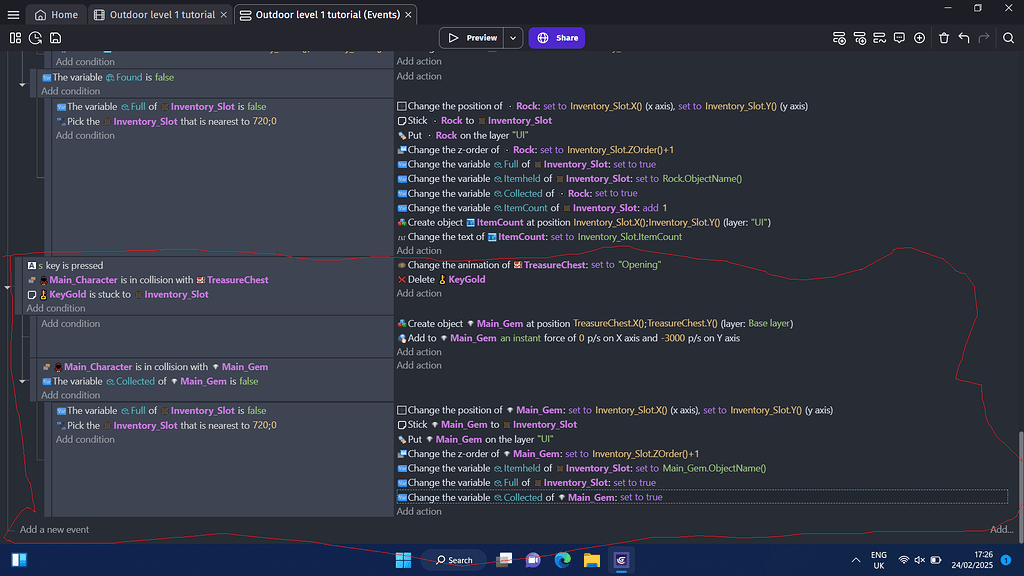Add a comment using the speech bubble icon
Viewport: 1024px width, 576px height.
(899, 37)
